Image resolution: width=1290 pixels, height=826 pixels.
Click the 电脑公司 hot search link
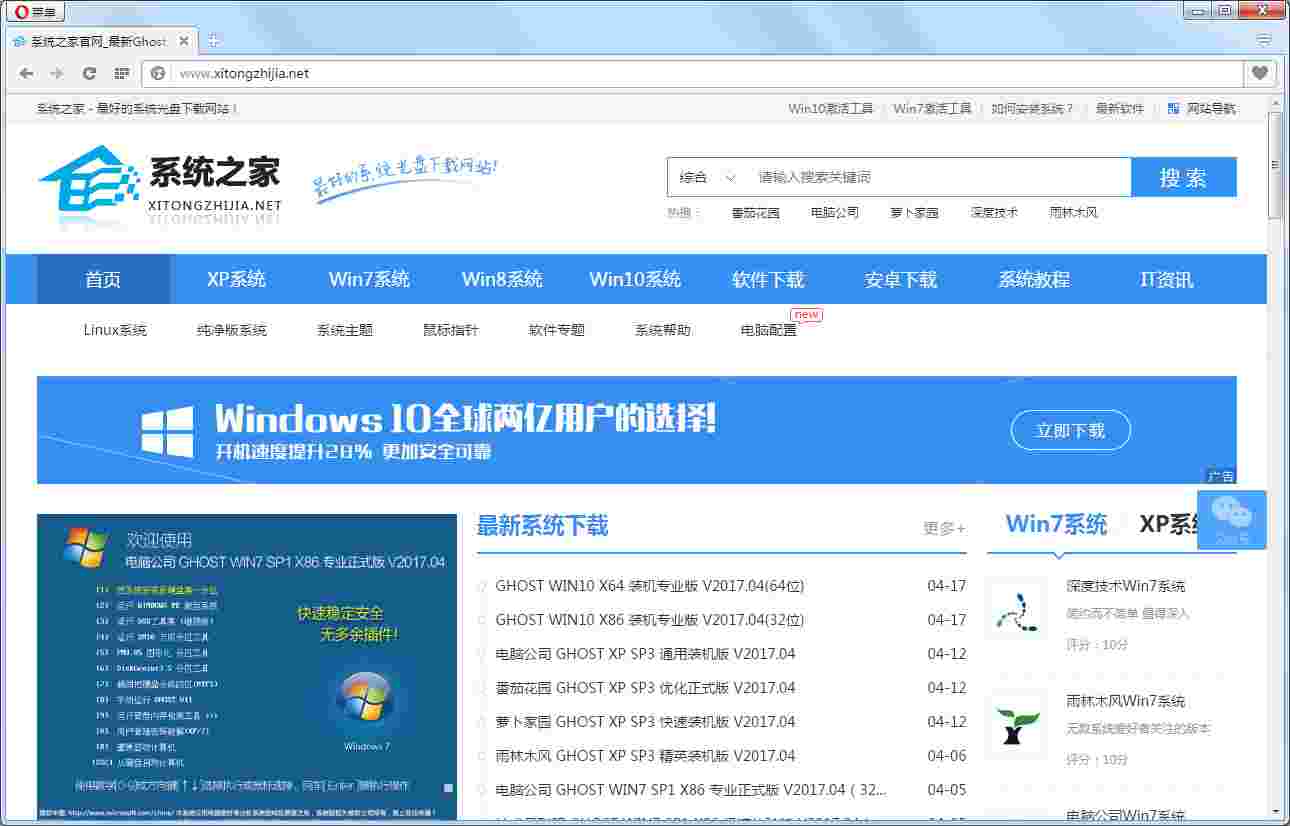(835, 212)
